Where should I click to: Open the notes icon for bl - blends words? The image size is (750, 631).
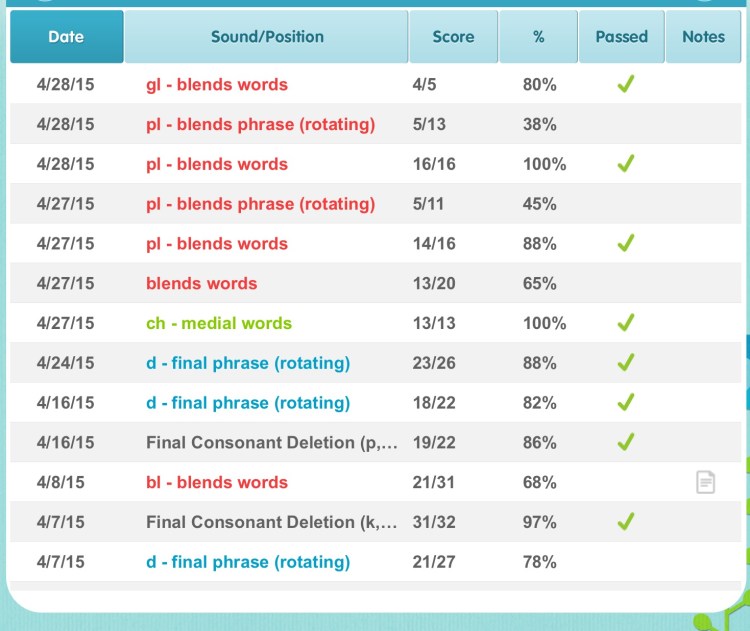click(706, 483)
